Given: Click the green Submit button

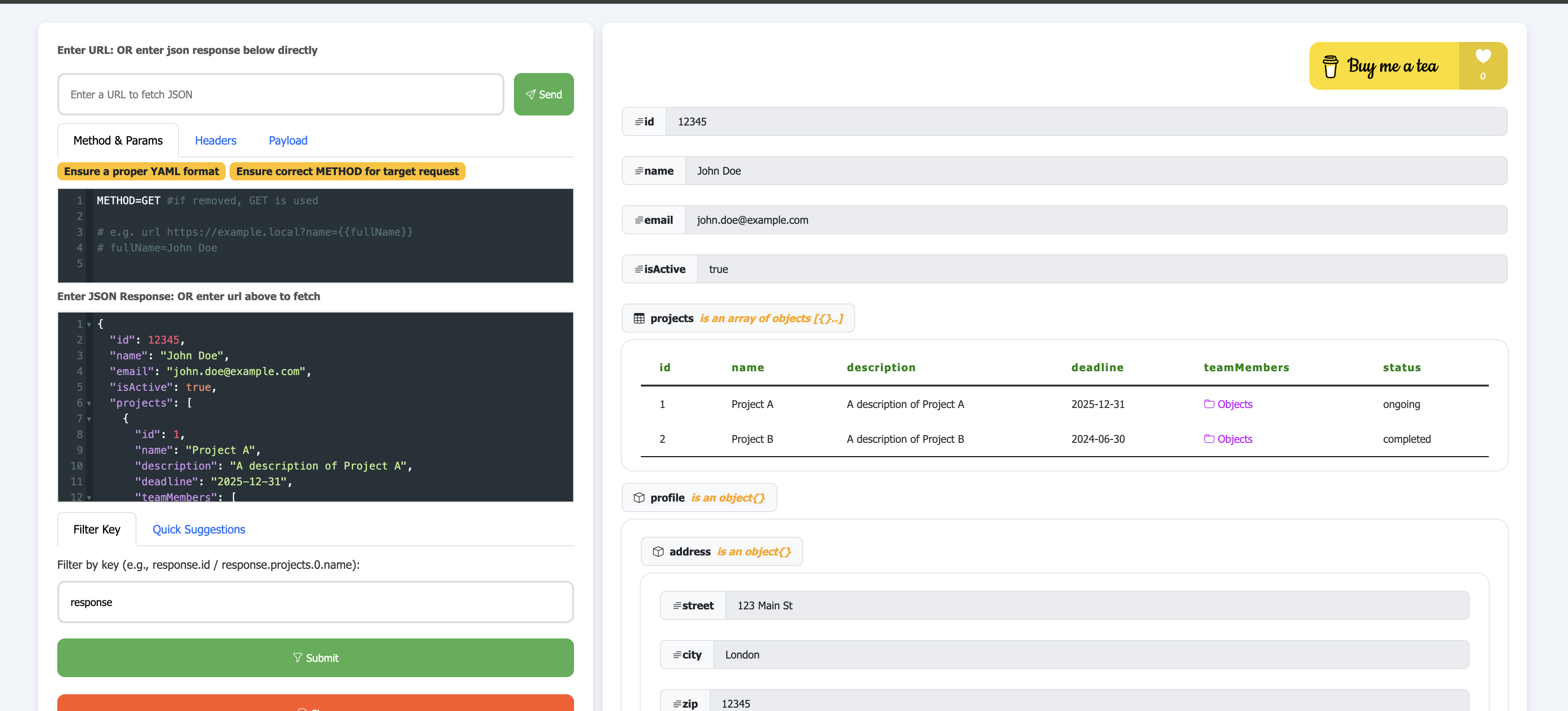Looking at the screenshot, I should (x=315, y=658).
